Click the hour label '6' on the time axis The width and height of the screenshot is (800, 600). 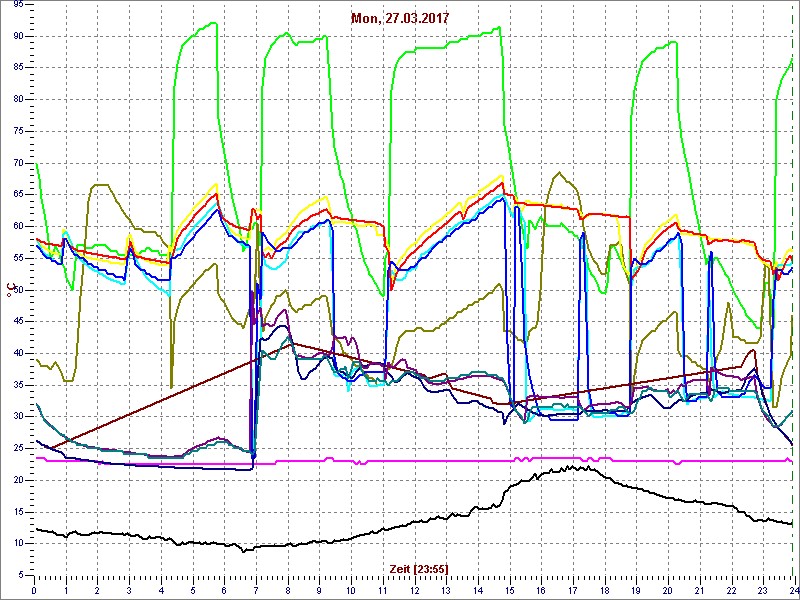[224, 588]
